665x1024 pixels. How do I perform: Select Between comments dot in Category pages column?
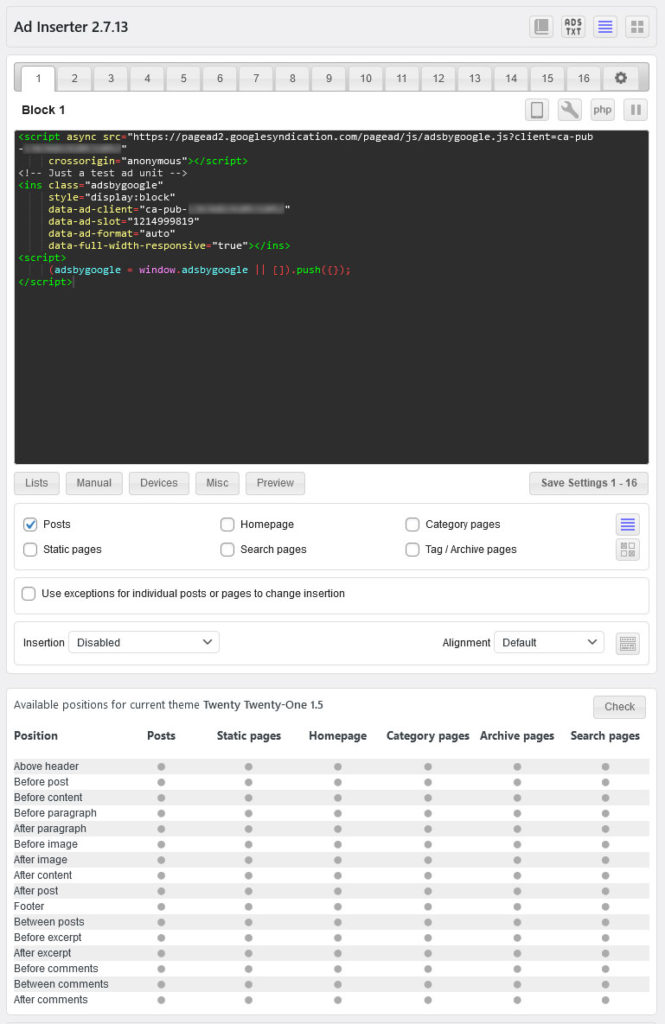[428, 985]
